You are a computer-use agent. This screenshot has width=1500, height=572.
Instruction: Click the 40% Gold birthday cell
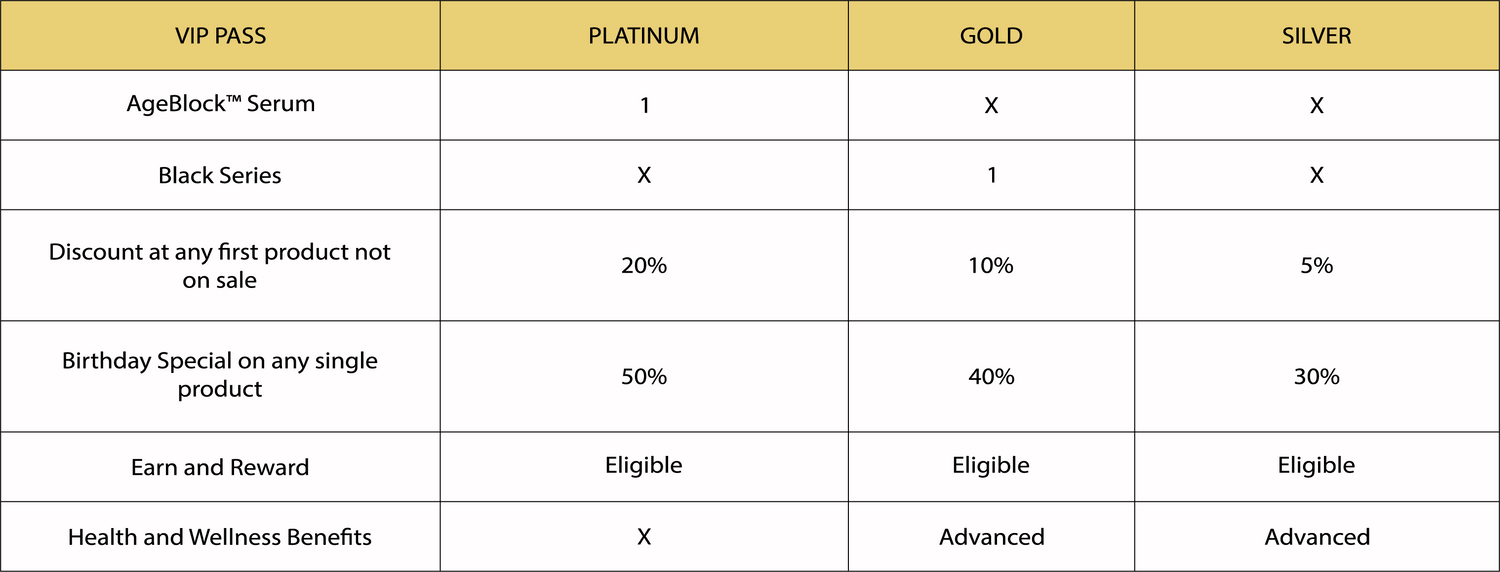point(991,376)
